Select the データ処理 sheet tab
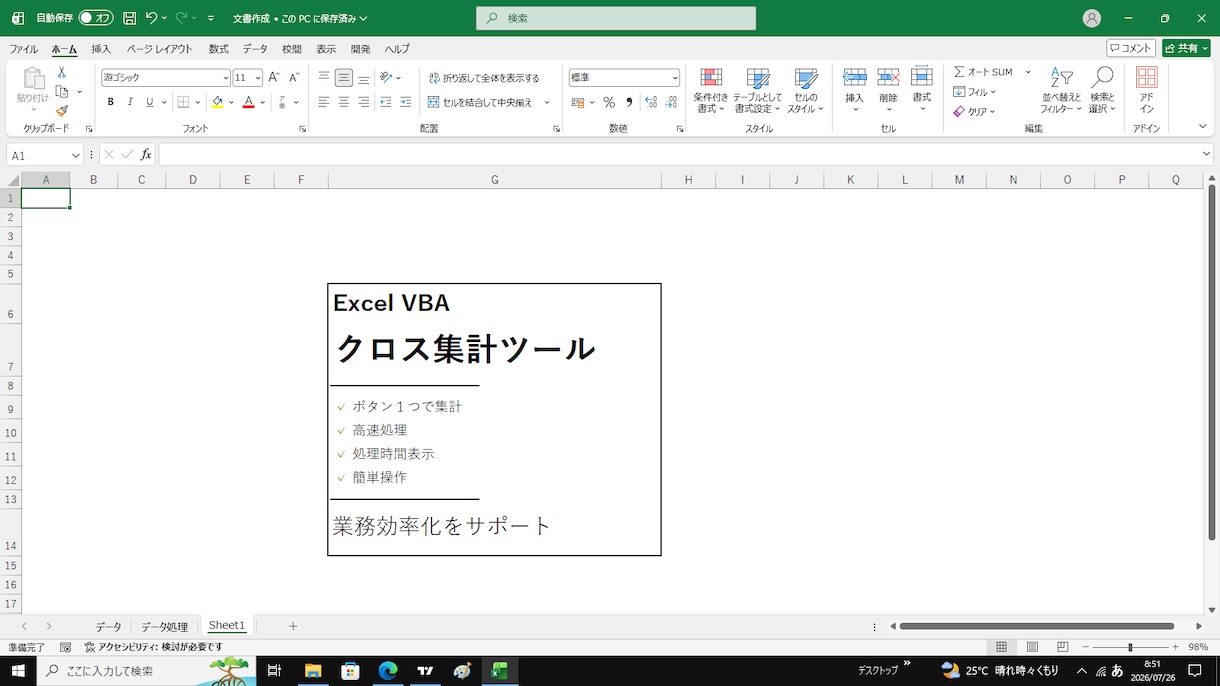Viewport: 1220px width, 686px height. pyautogui.click(x=164, y=626)
